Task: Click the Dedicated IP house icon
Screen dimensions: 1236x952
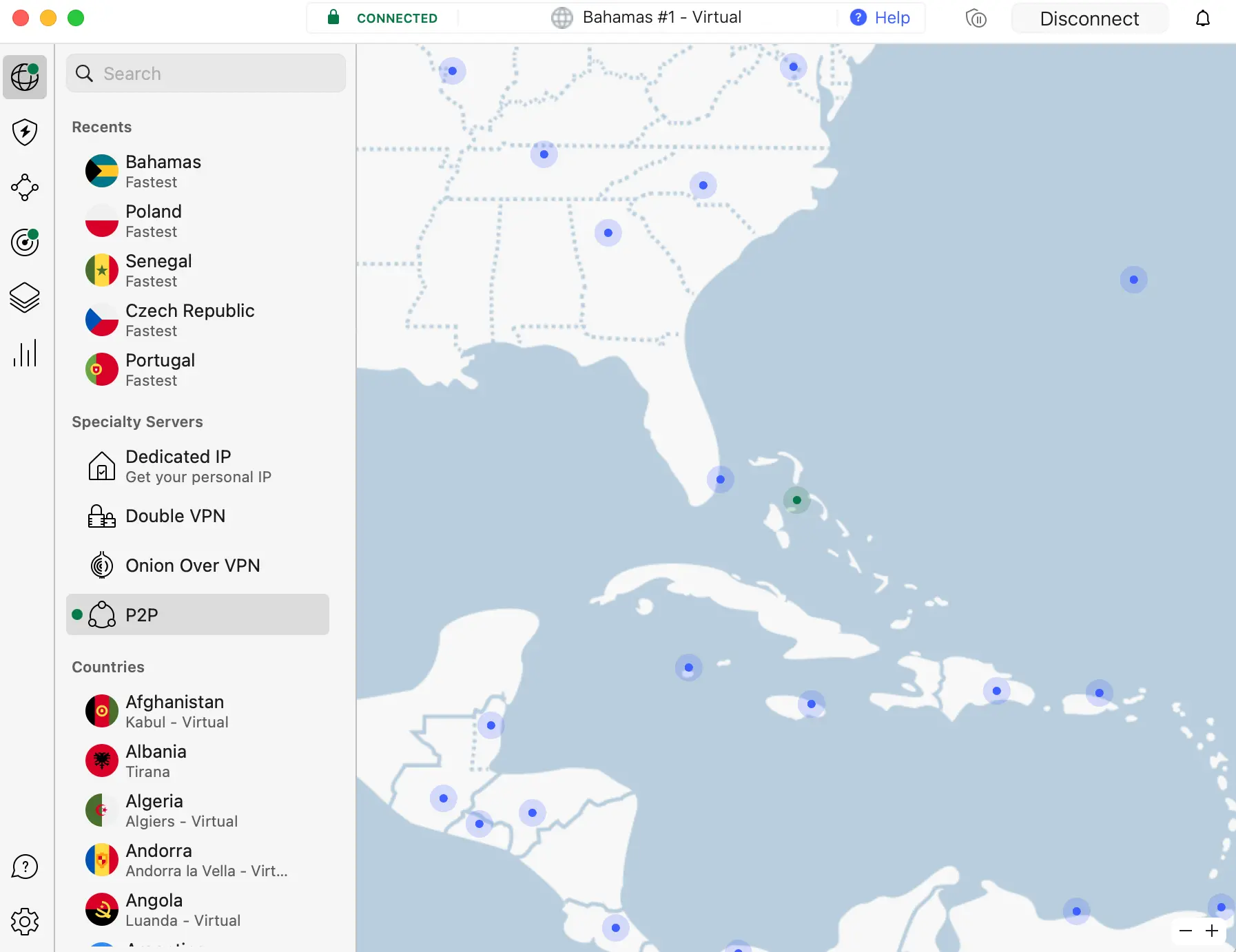Action: [102, 466]
